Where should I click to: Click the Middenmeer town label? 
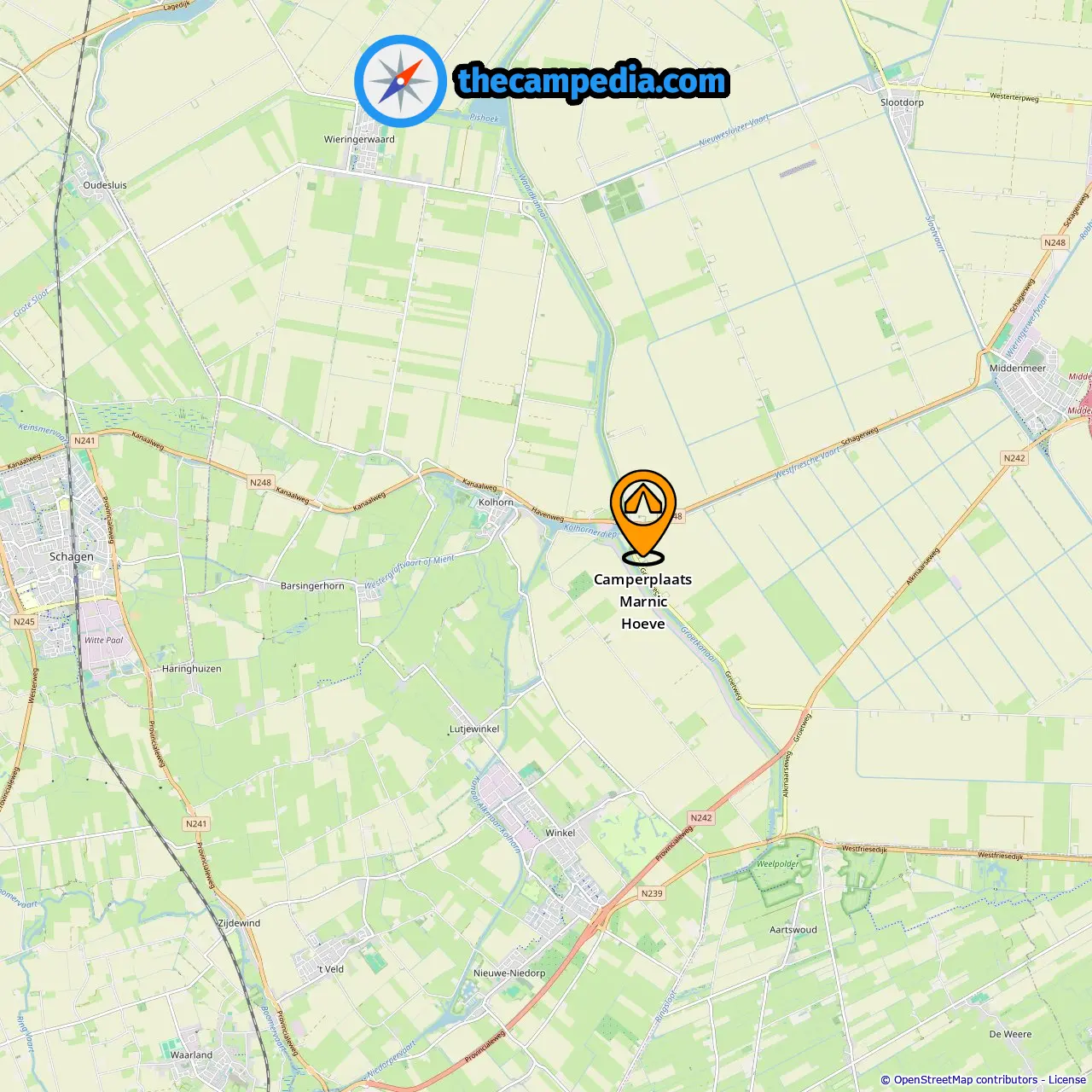[1018, 369]
